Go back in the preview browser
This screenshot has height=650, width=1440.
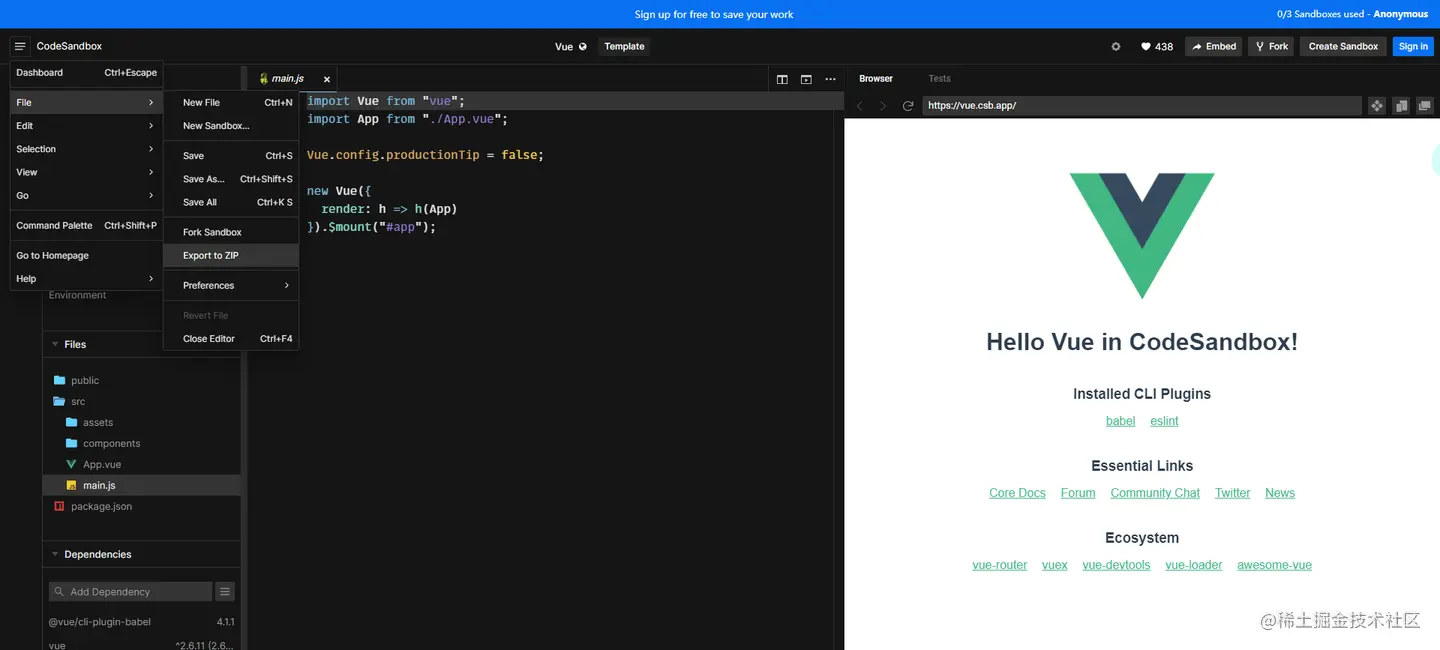[x=859, y=105]
